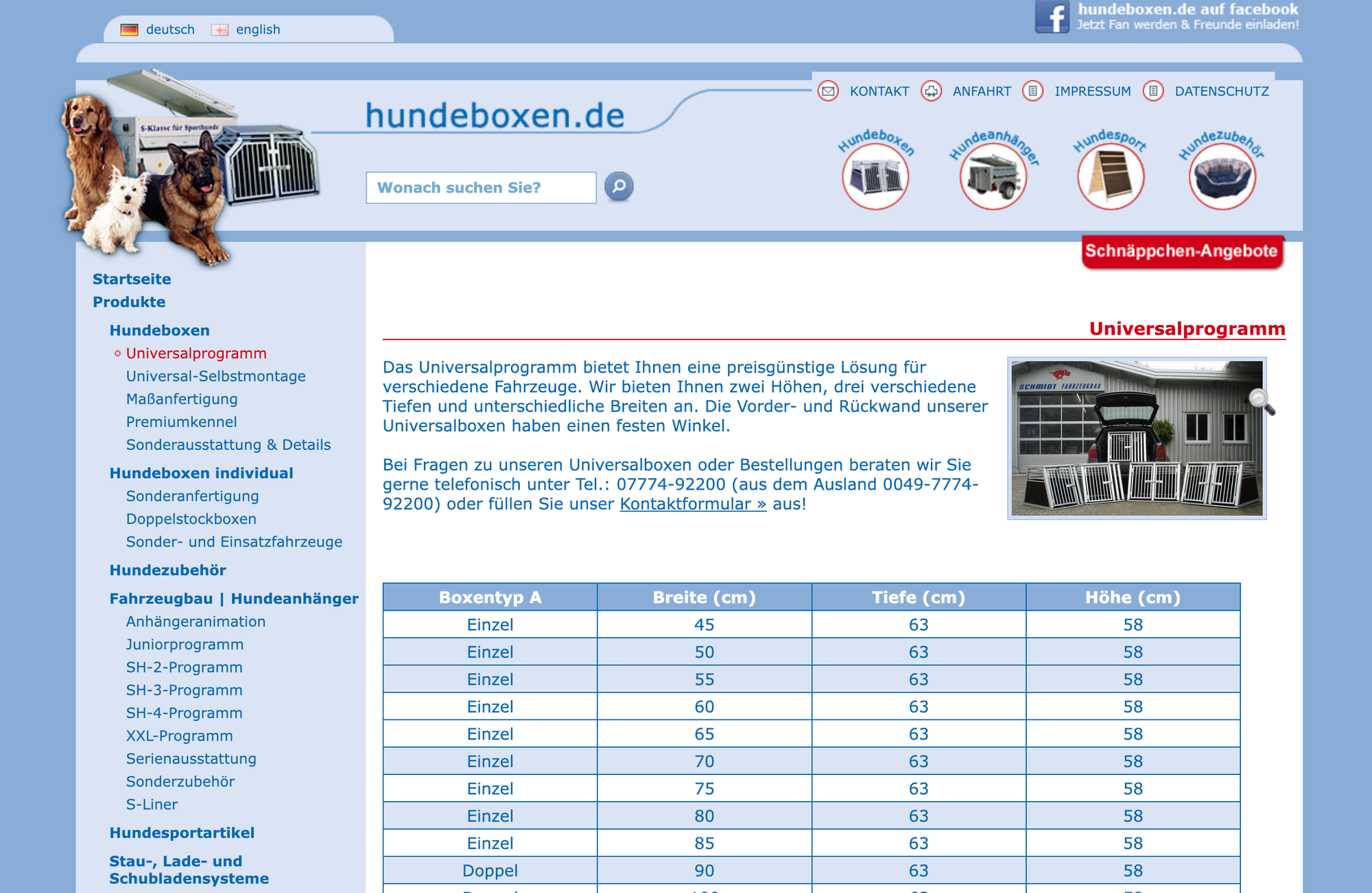Open Anhängeranimation sidebar link
The height and width of the screenshot is (893, 1372).
[x=196, y=621]
